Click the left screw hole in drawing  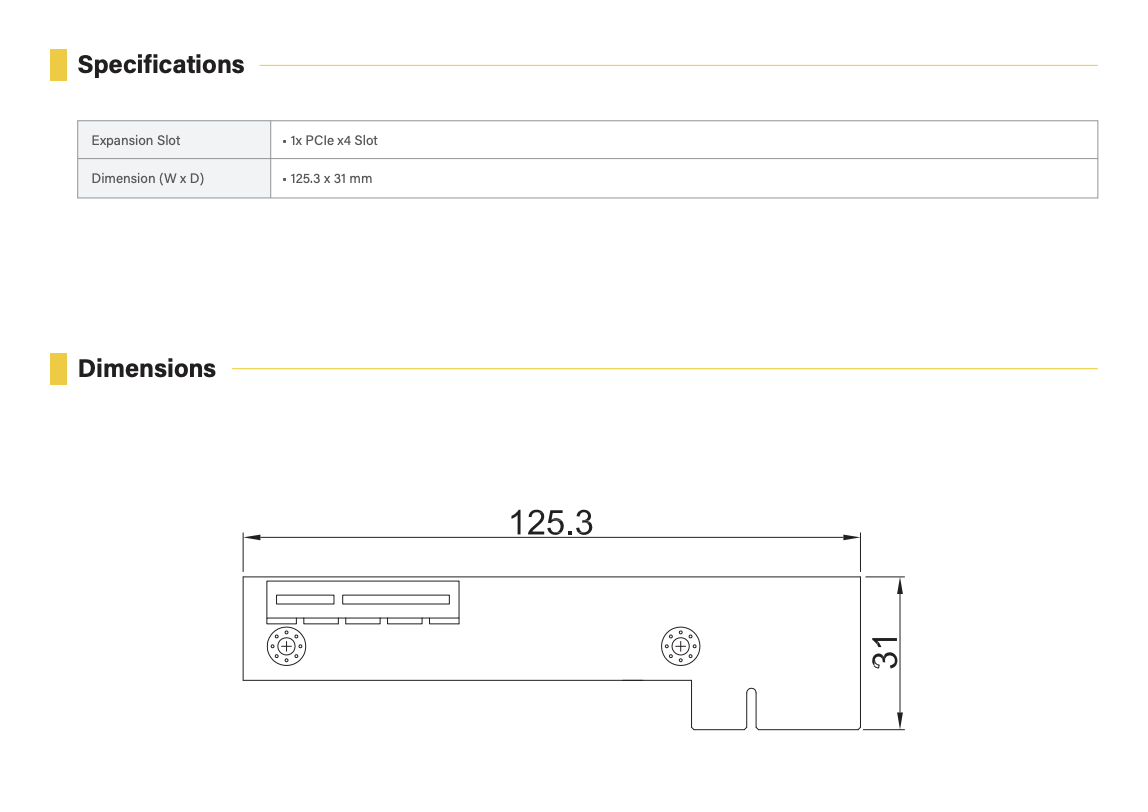[x=287, y=647]
